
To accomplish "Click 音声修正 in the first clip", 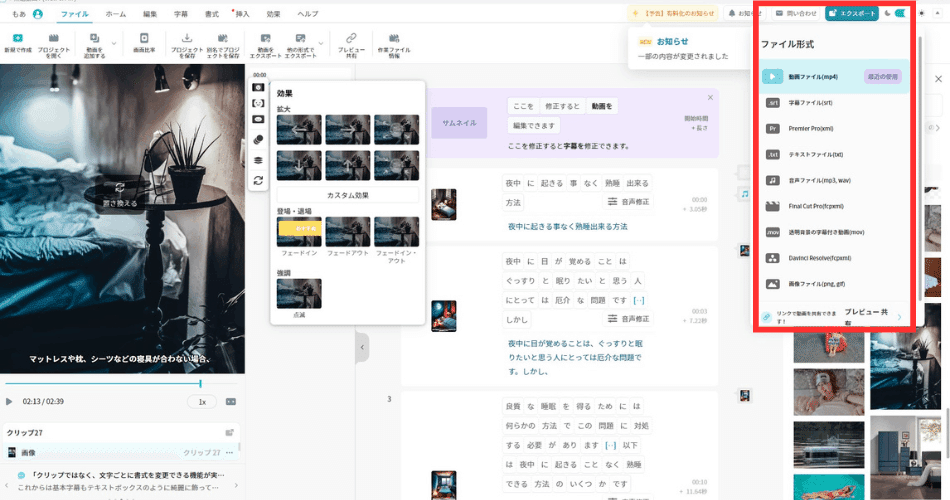I will click(628, 202).
